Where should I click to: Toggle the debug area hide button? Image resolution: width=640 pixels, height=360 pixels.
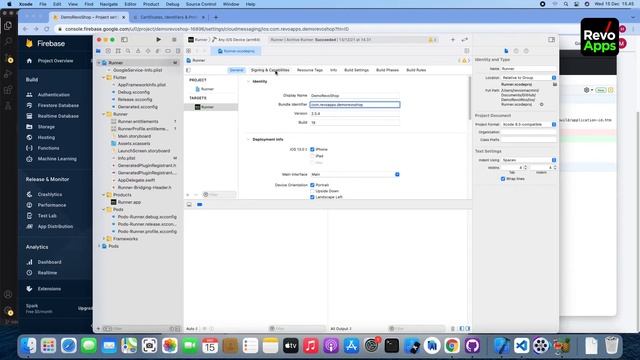[x=189, y=204]
